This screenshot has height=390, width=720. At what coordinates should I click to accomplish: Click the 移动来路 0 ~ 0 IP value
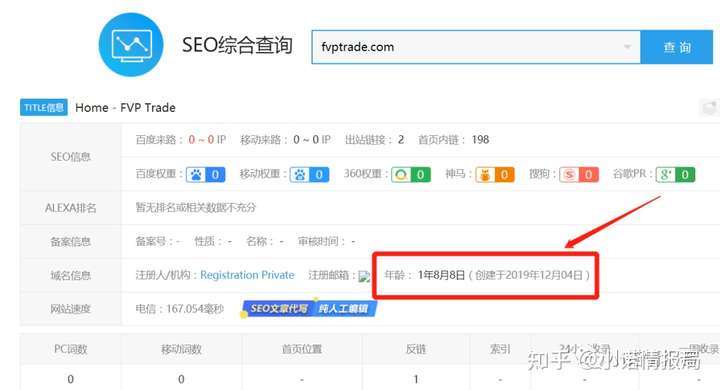pos(312,140)
